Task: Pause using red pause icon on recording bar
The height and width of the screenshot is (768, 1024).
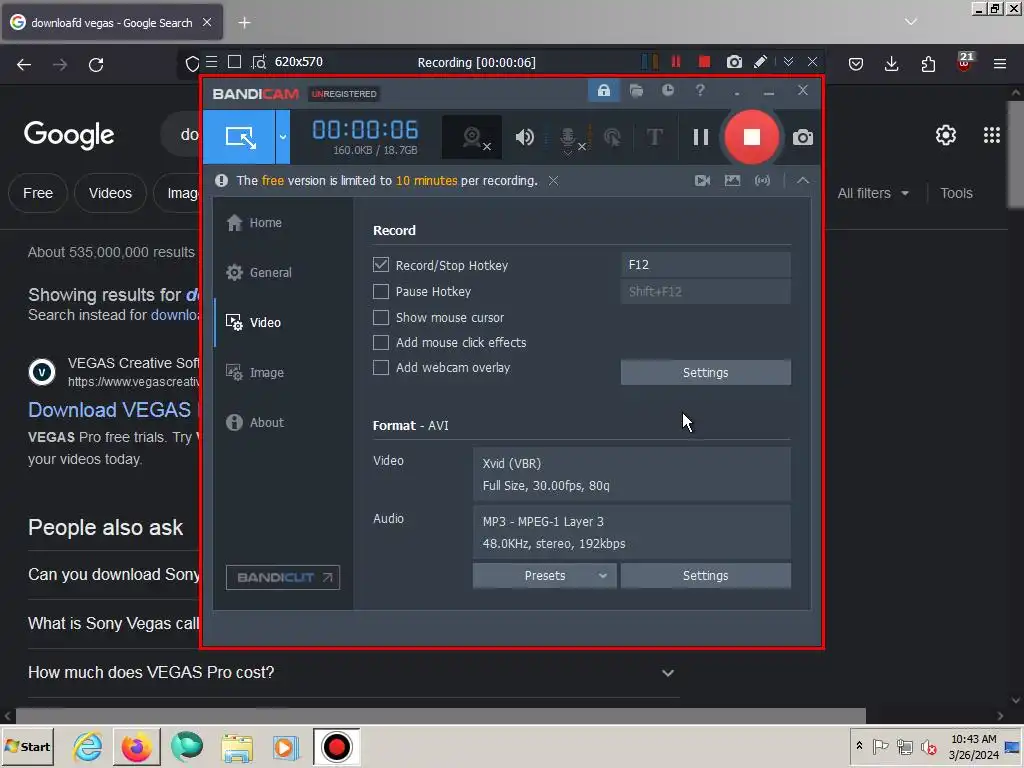Action: pyautogui.click(x=676, y=62)
